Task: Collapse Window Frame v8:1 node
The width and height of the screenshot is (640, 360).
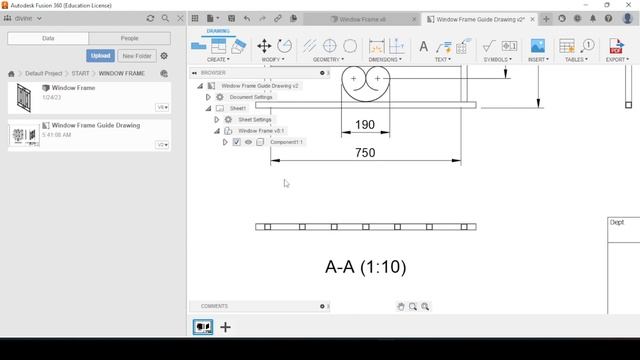Action: (x=217, y=131)
